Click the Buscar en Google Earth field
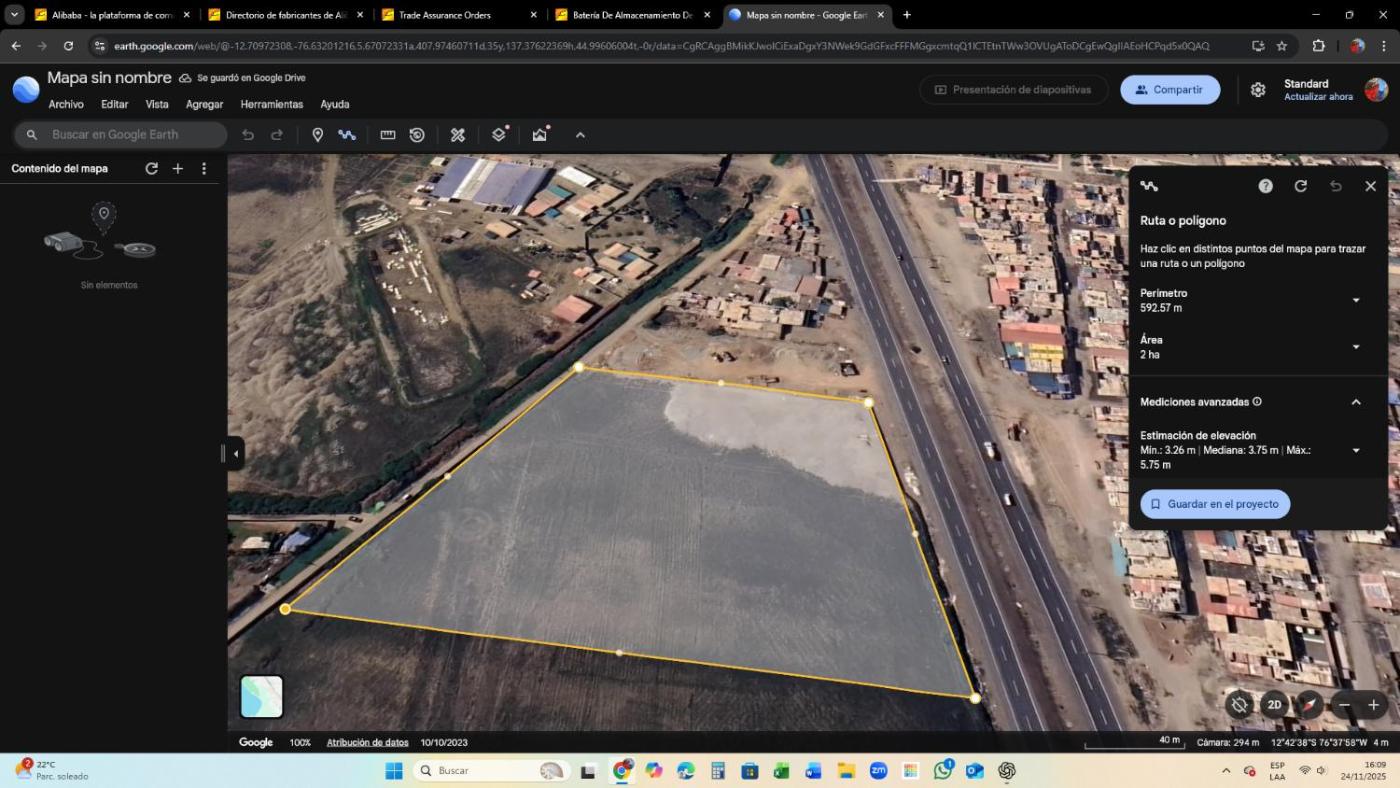This screenshot has width=1400, height=788. coord(130,135)
